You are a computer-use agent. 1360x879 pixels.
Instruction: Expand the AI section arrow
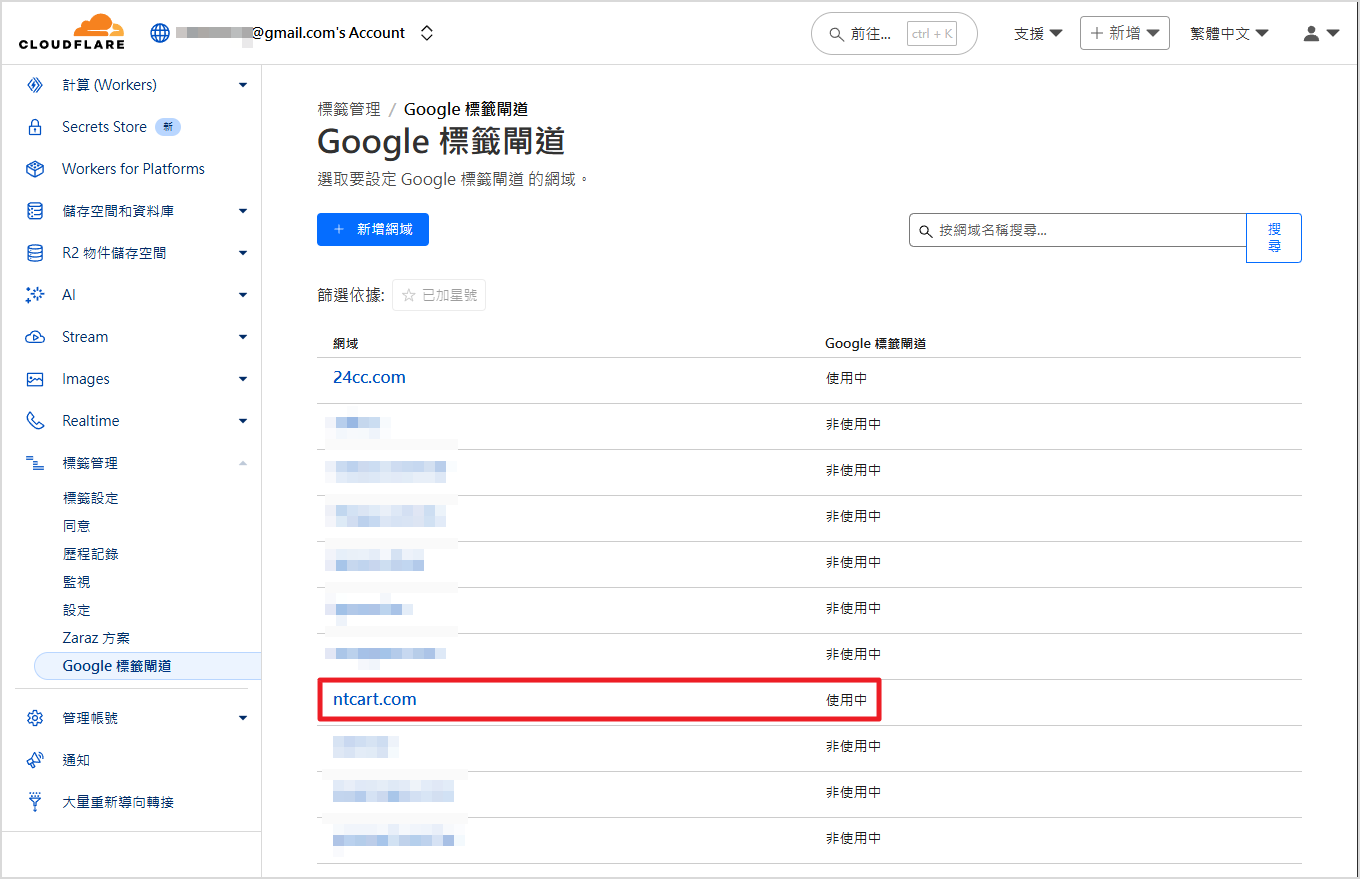(243, 295)
